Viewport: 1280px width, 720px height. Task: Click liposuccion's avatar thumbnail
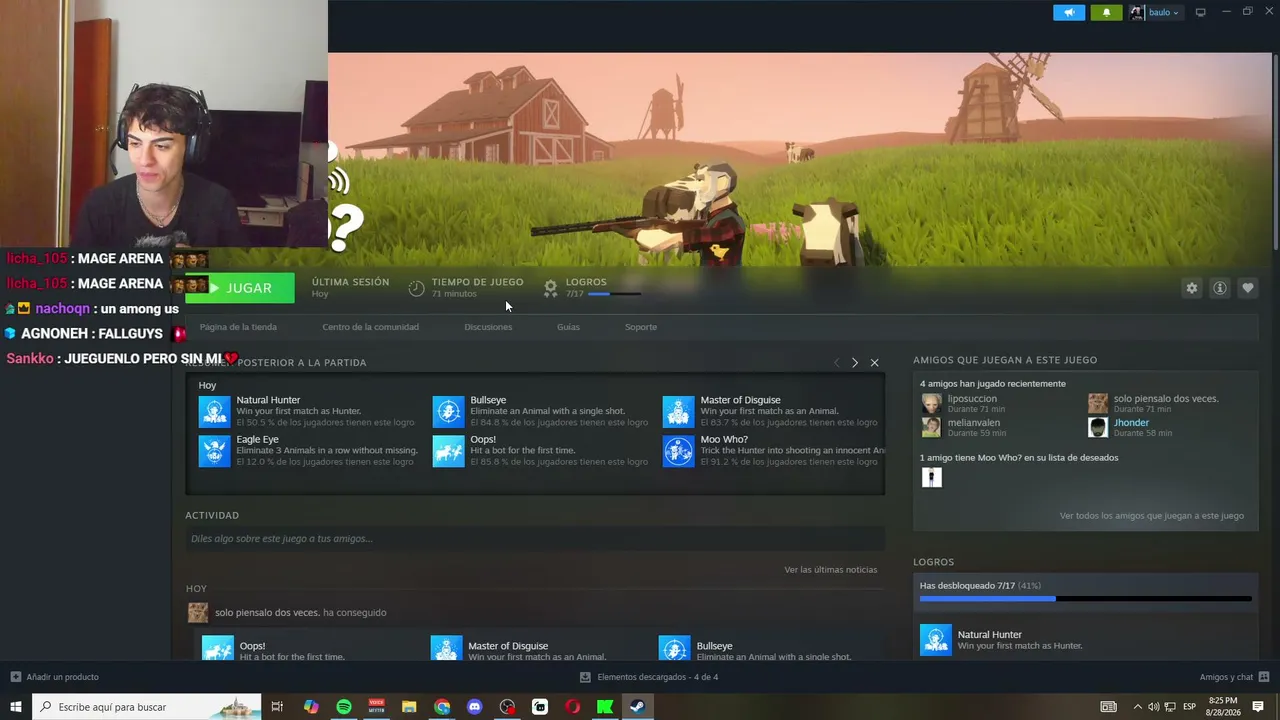[x=931, y=403]
